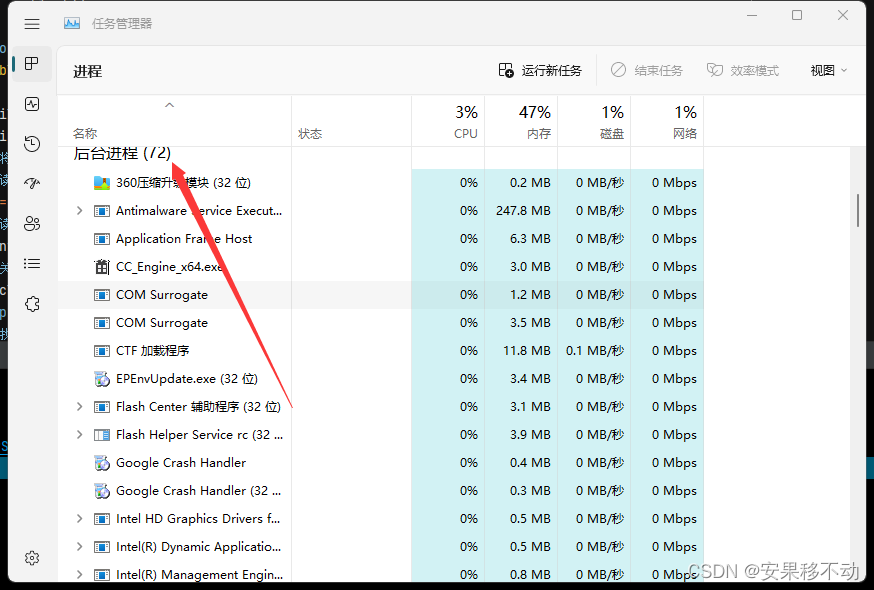Select the first COM Surrogate row with 1.2 MB
The height and width of the screenshot is (590, 874).
tap(381, 294)
